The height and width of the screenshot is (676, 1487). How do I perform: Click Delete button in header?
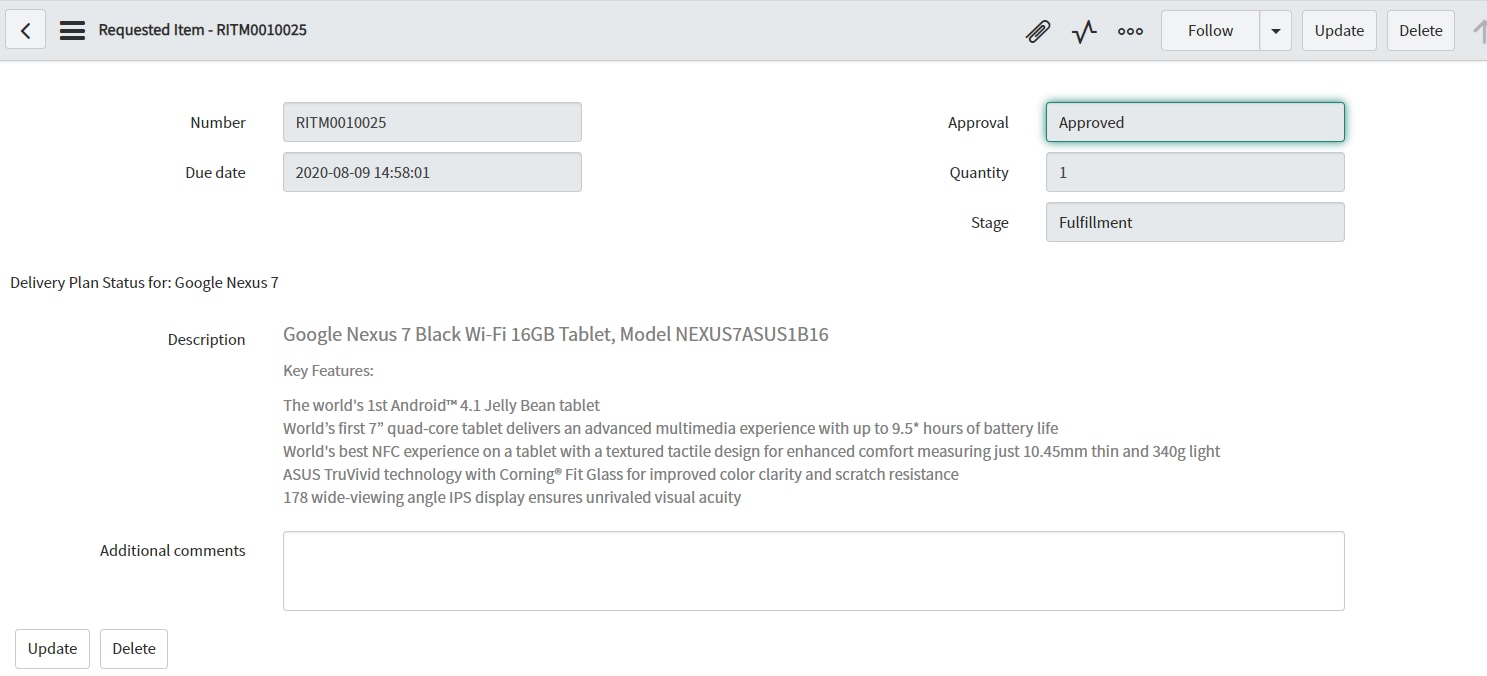[1420, 30]
